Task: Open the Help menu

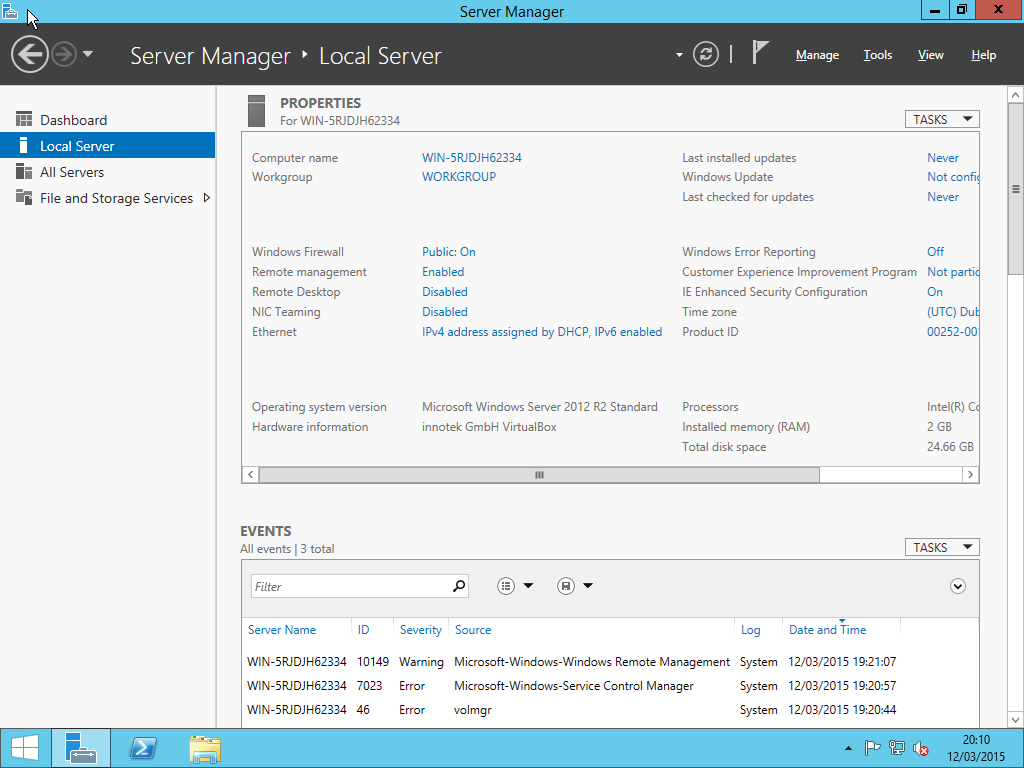Action: pos(984,56)
